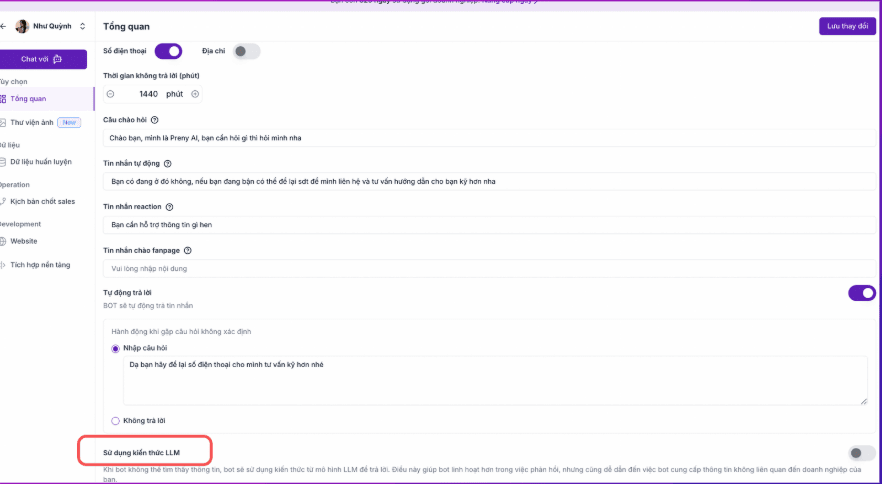The width and height of the screenshot is (882, 484).
Task: Decrease the no-reply time in minutes
Action: [110, 94]
